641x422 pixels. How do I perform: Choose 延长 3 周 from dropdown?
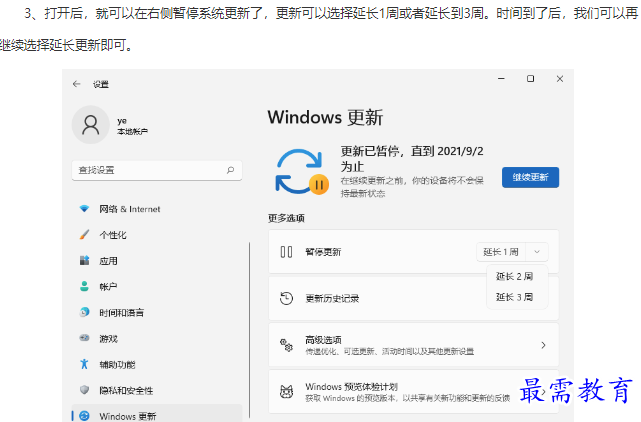point(514,297)
